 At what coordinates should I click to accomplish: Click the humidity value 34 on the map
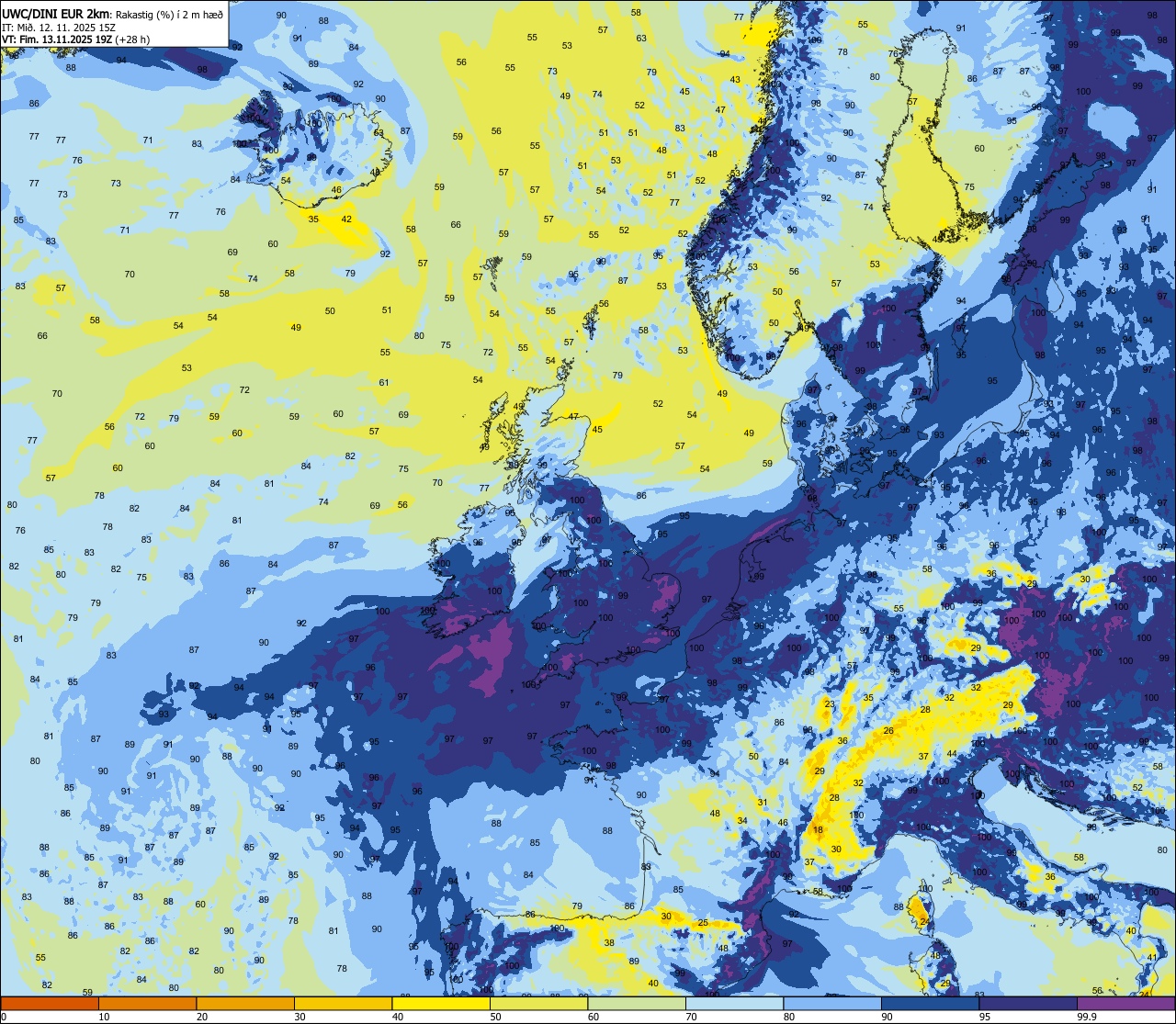click(742, 820)
